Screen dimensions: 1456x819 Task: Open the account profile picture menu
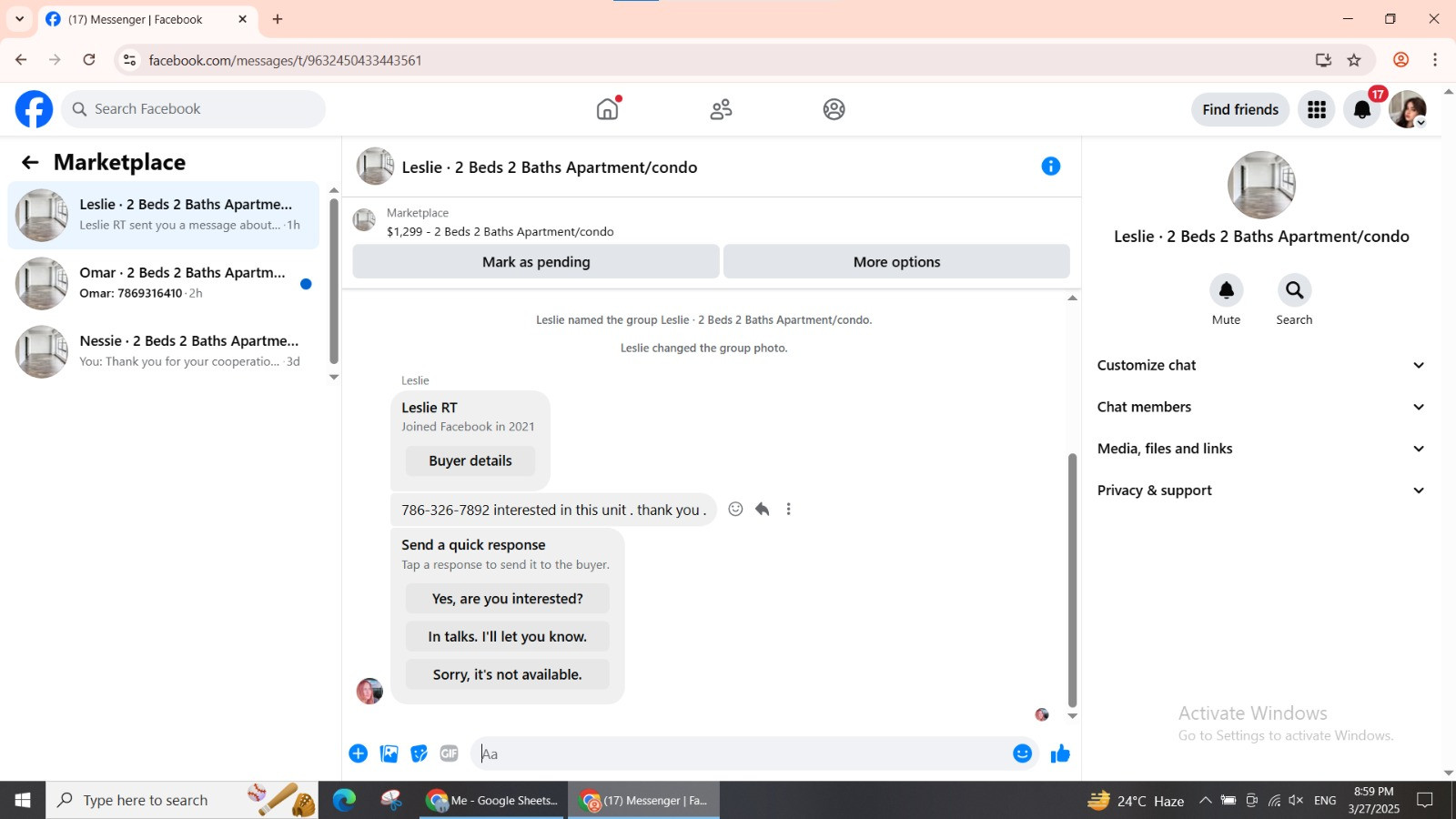point(1408,110)
